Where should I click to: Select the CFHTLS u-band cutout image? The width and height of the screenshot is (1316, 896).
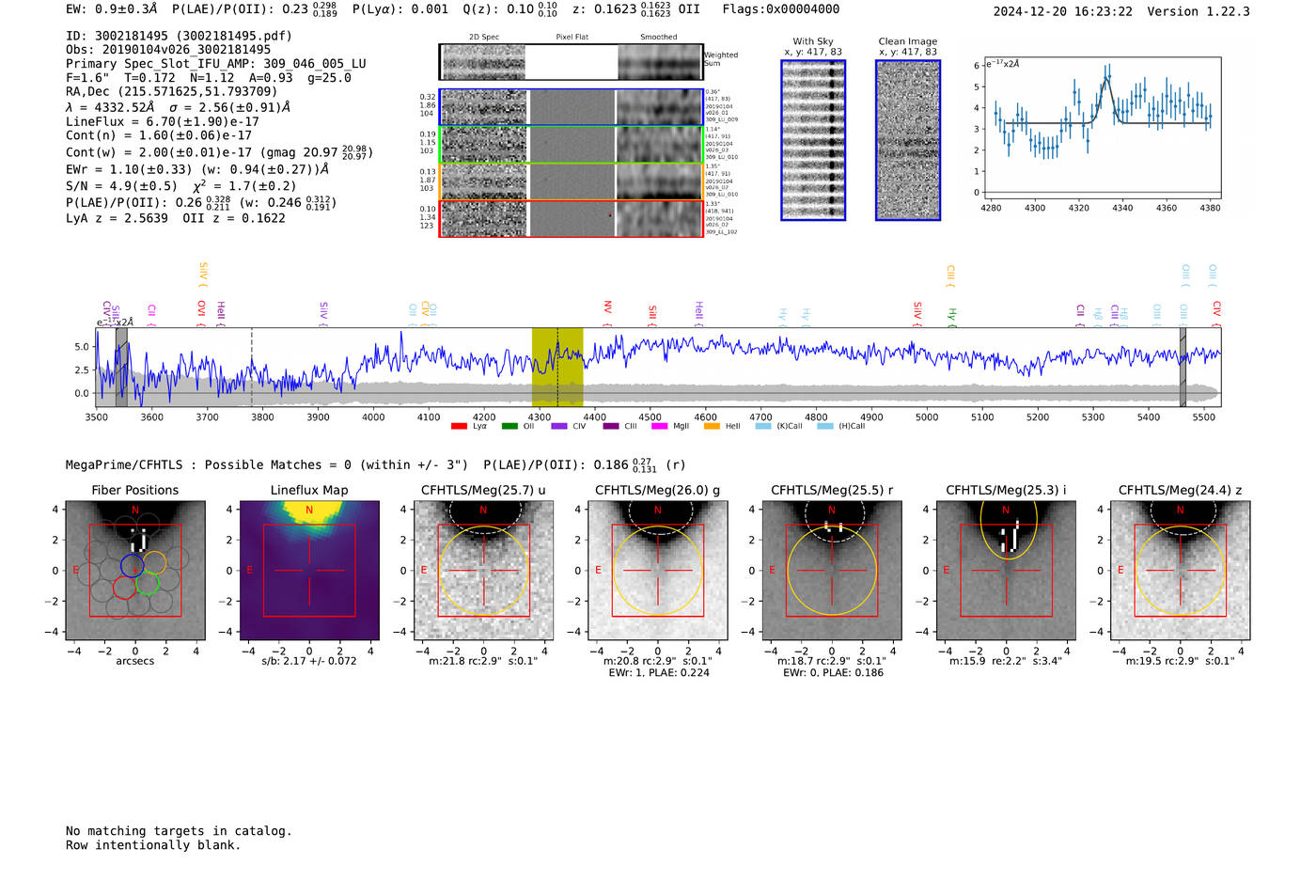pyautogui.click(x=483, y=570)
